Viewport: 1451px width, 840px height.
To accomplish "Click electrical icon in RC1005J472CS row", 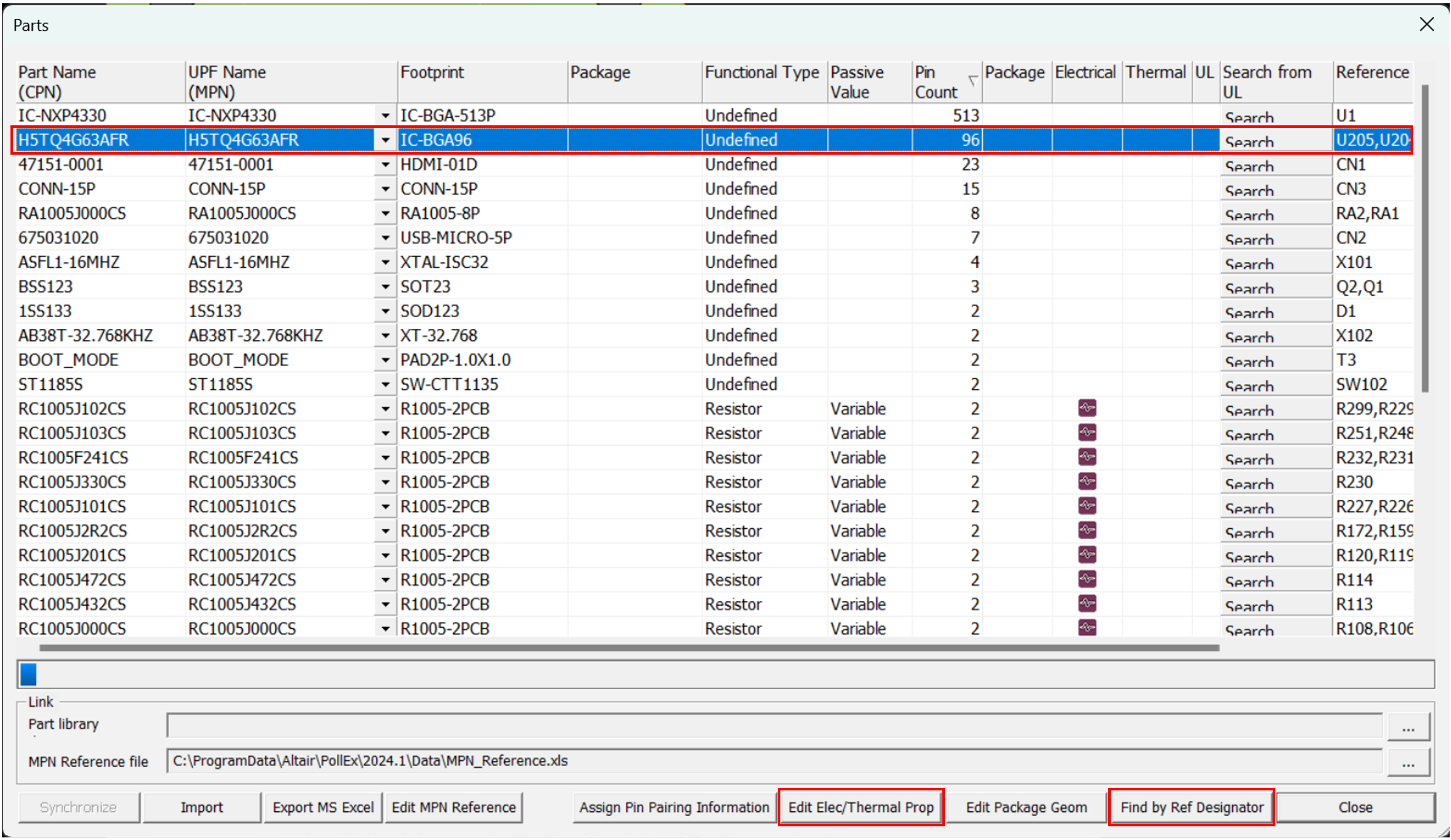I will pos(1087,580).
